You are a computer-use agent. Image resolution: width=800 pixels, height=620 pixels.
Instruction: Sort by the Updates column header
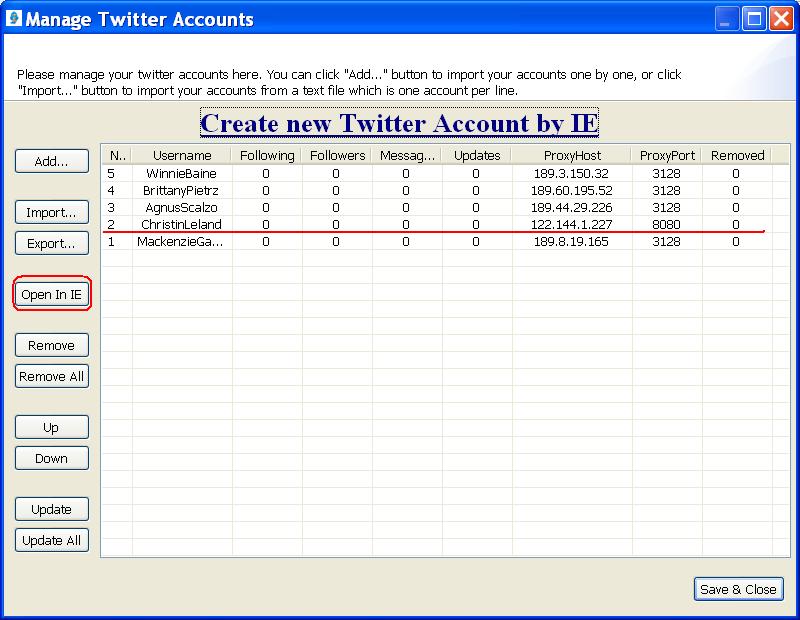click(477, 155)
